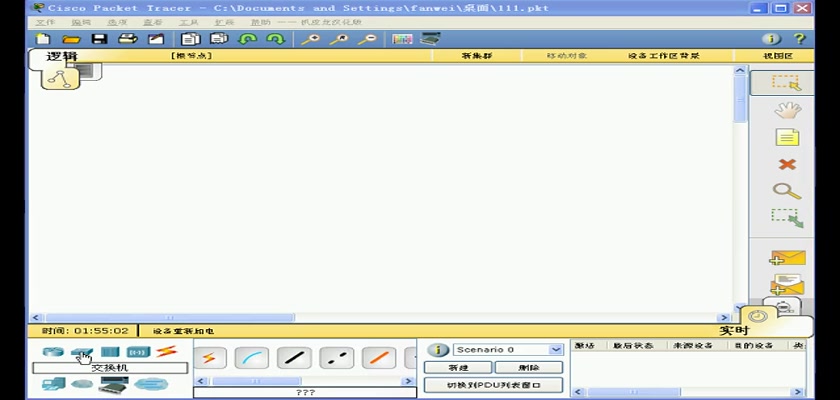The width and height of the screenshot is (840, 400).
Task: Choose the Move Layout hand tool
Action: [x=787, y=110]
